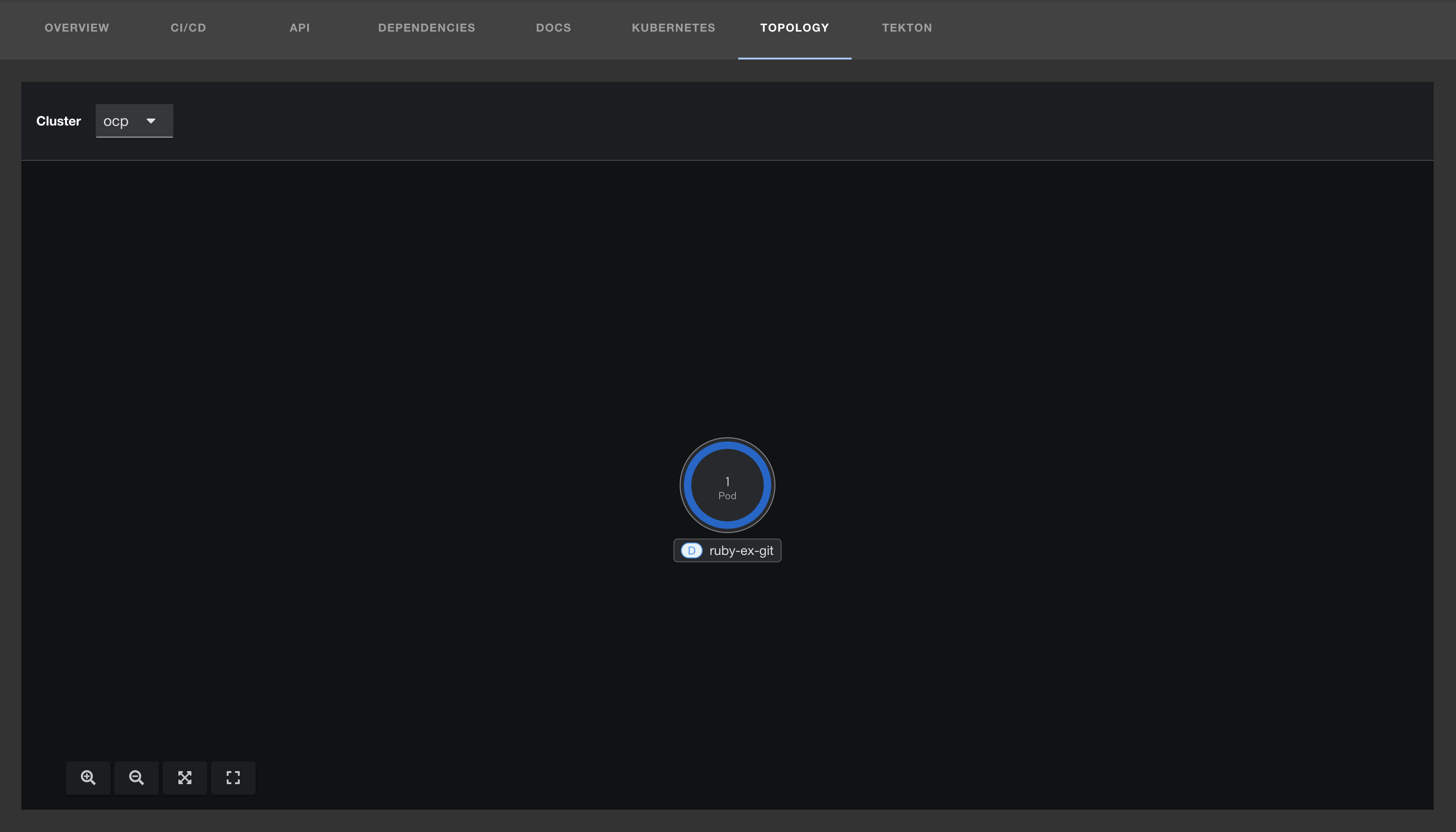Open the cluster list to change clusters
The height and width of the screenshot is (832, 1456).
tap(134, 120)
